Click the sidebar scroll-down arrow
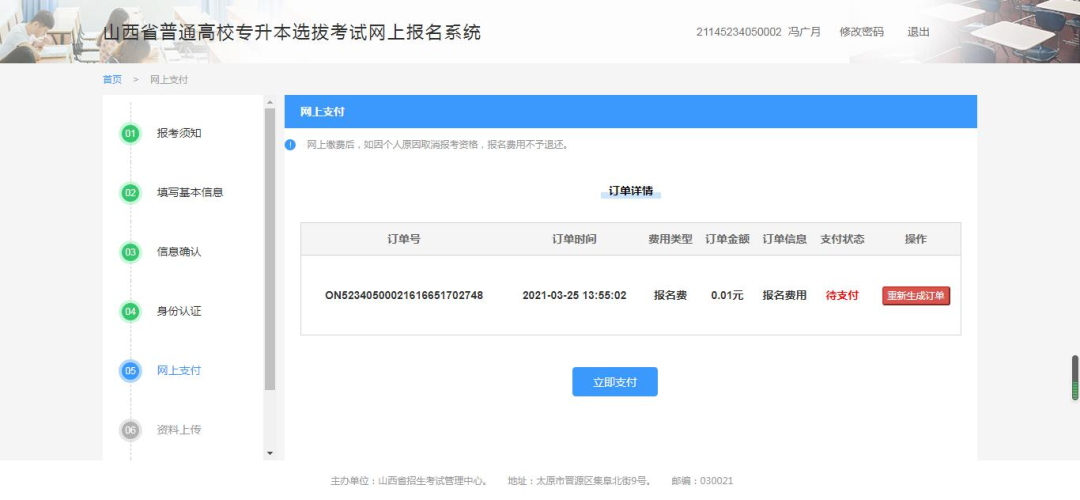1080x500 pixels. point(269,453)
